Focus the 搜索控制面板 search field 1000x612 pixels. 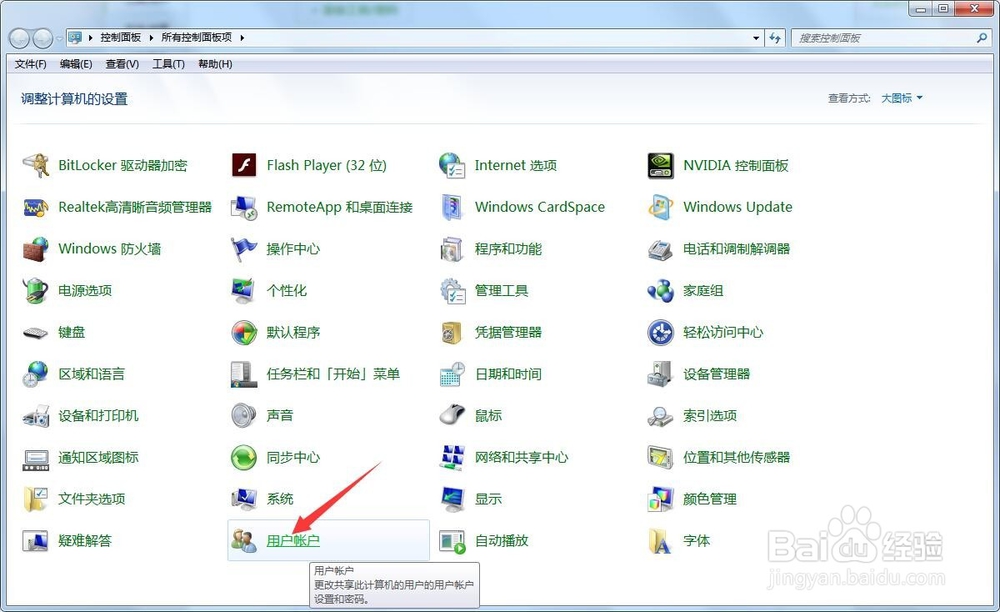884,38
